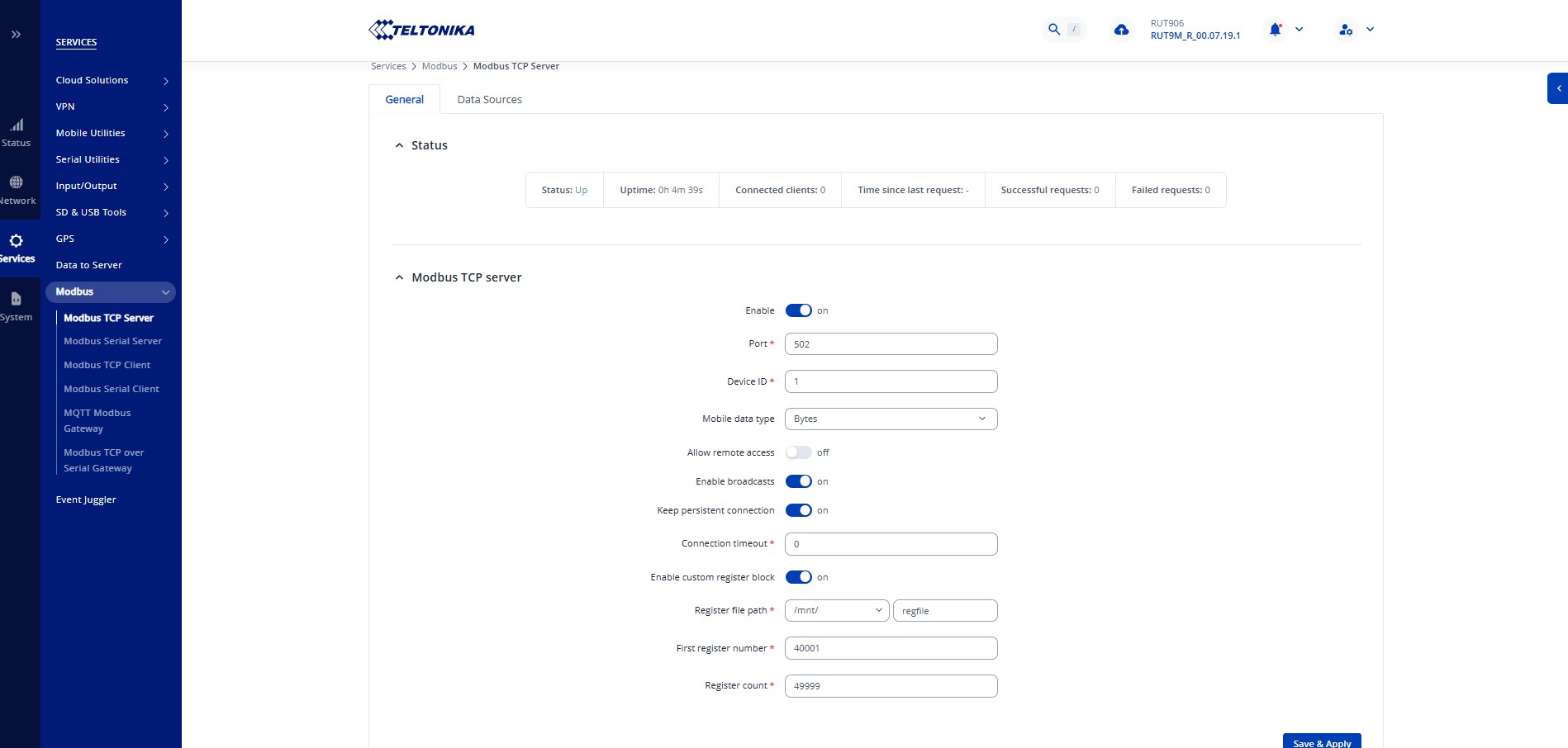Toggle Keep persistent connection off
The width and height of the screenshot is (1568, 748).
798,510
